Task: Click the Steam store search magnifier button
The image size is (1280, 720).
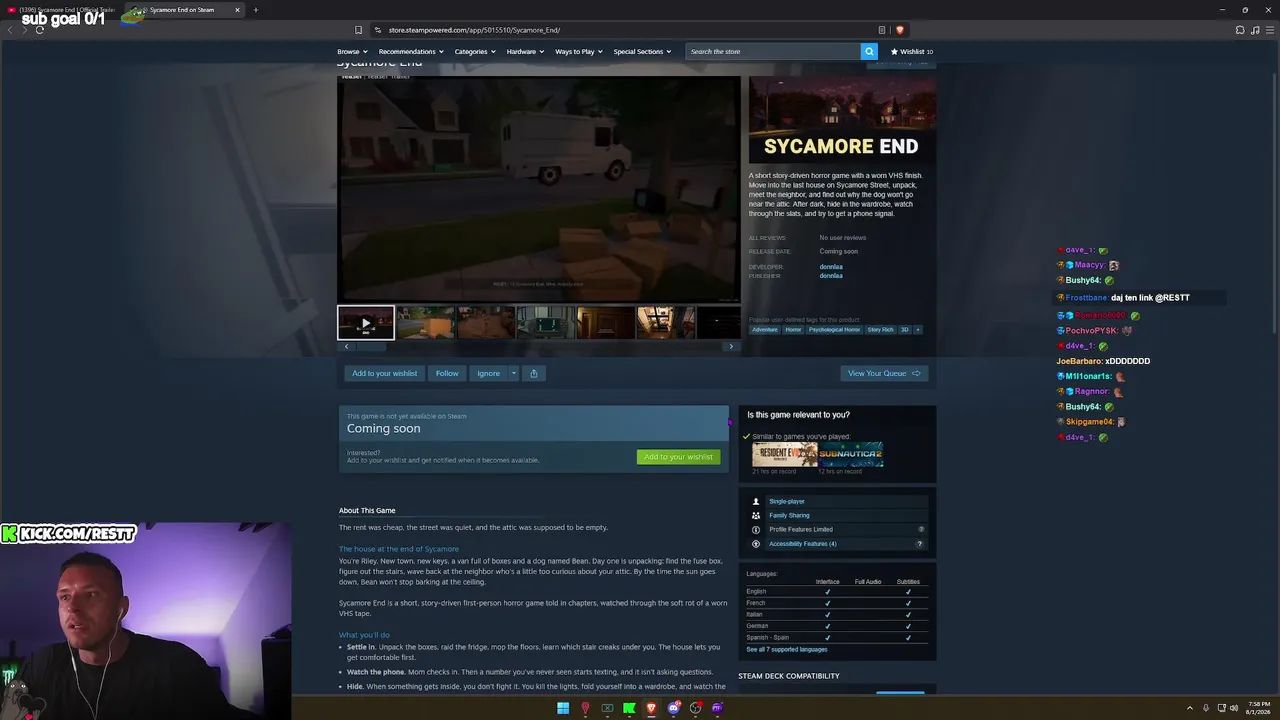Action: (869, 51)
